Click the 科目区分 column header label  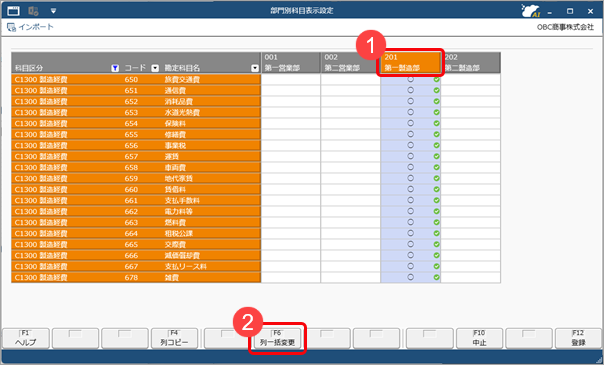coord(29,68)
